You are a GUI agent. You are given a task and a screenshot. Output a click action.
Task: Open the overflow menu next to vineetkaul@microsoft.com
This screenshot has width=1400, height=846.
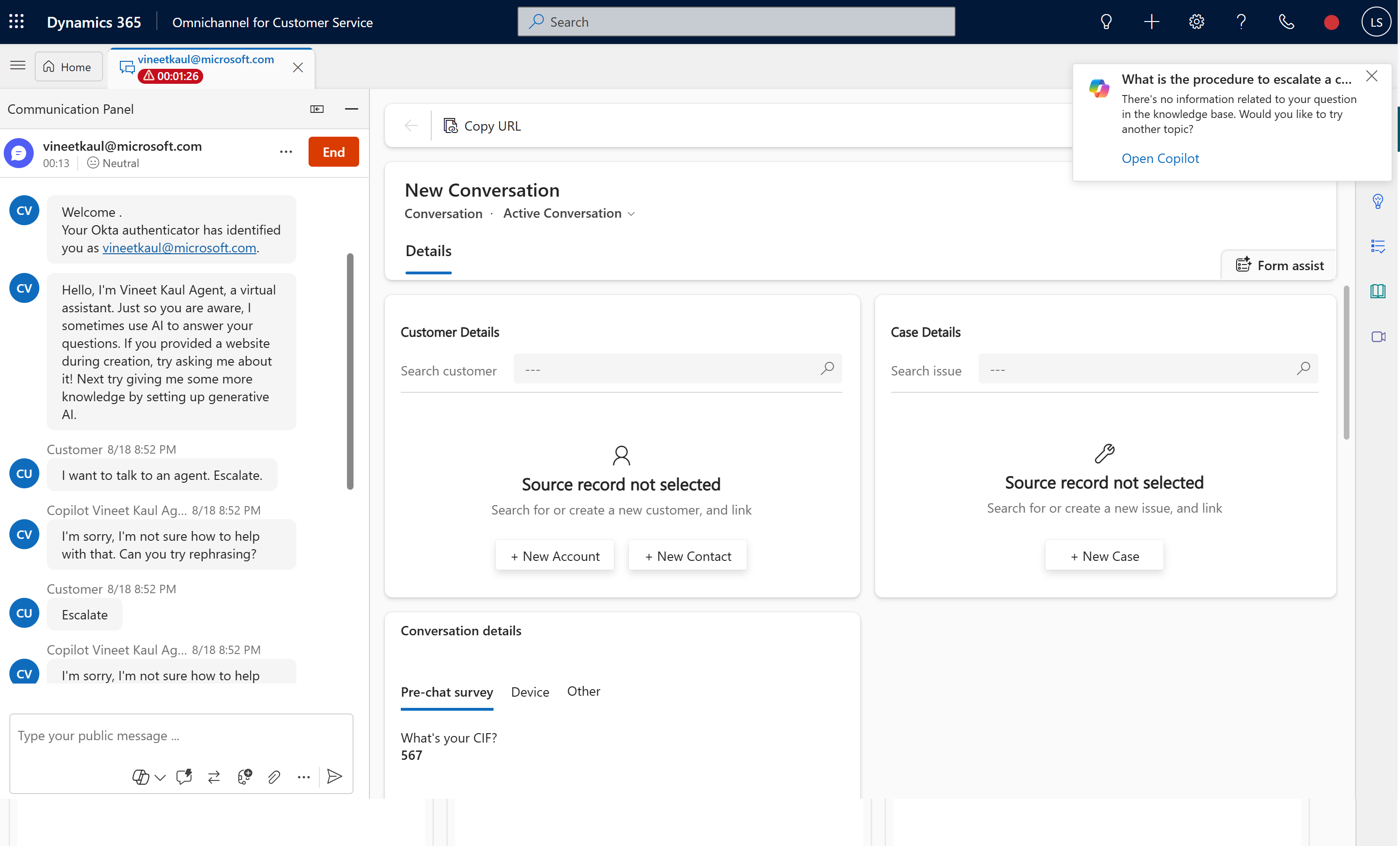coord(287,152)
